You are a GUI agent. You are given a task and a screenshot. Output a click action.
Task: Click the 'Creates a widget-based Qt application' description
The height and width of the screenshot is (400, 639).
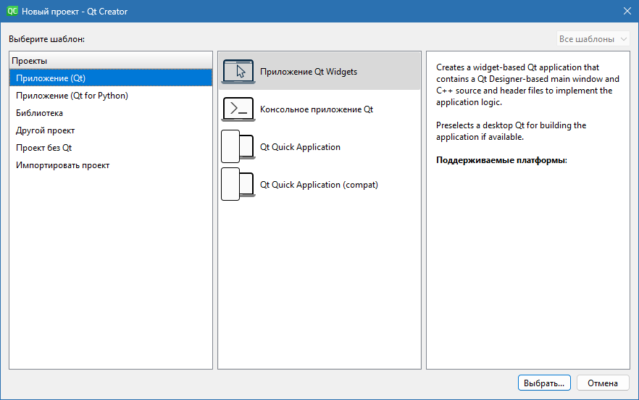click(528, 85)
